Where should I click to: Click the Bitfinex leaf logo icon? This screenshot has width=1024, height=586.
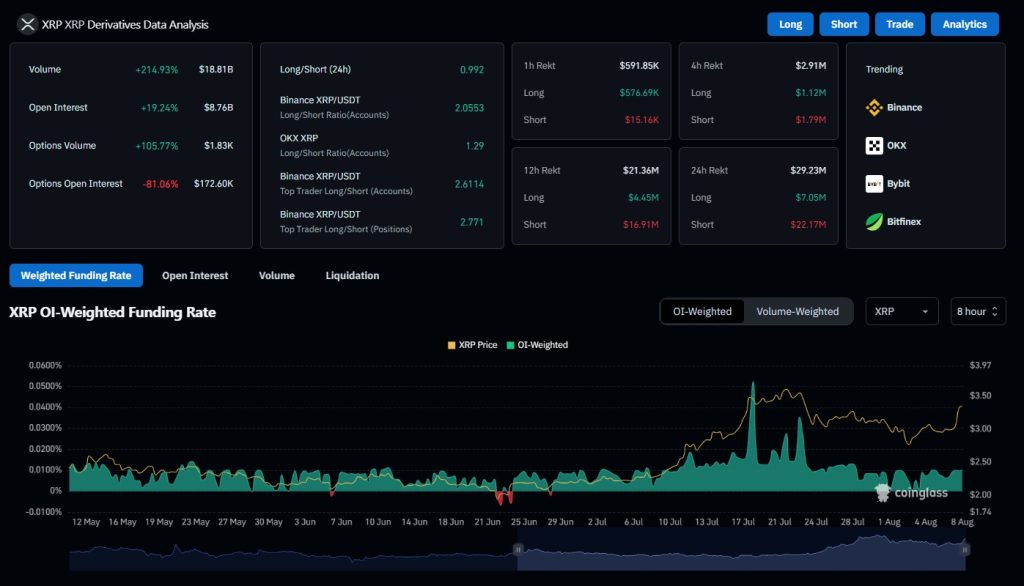click(x=874, y=222)
